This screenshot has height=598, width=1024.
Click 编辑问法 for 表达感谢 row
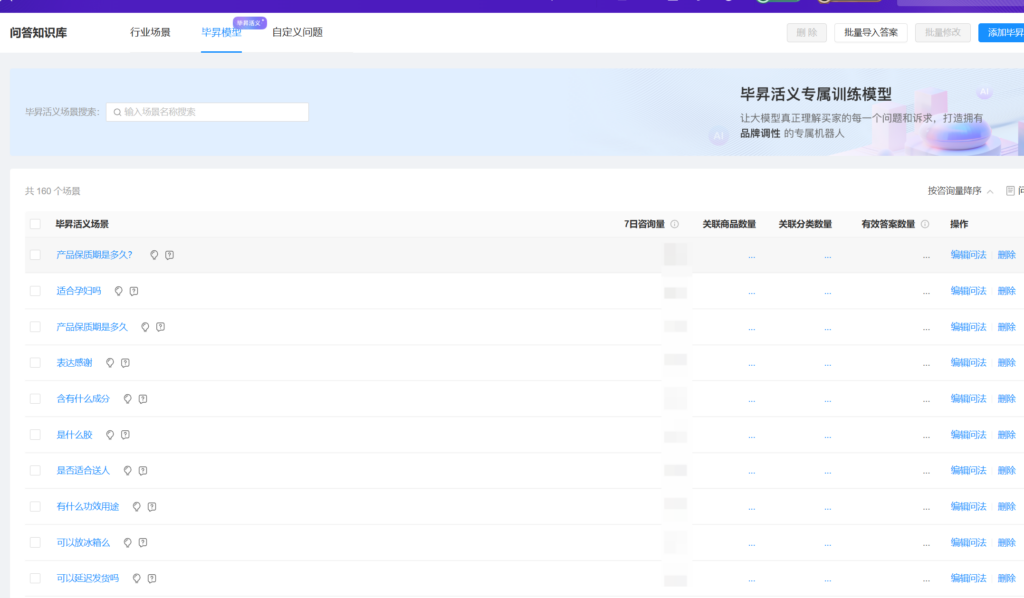pos(968,363)
